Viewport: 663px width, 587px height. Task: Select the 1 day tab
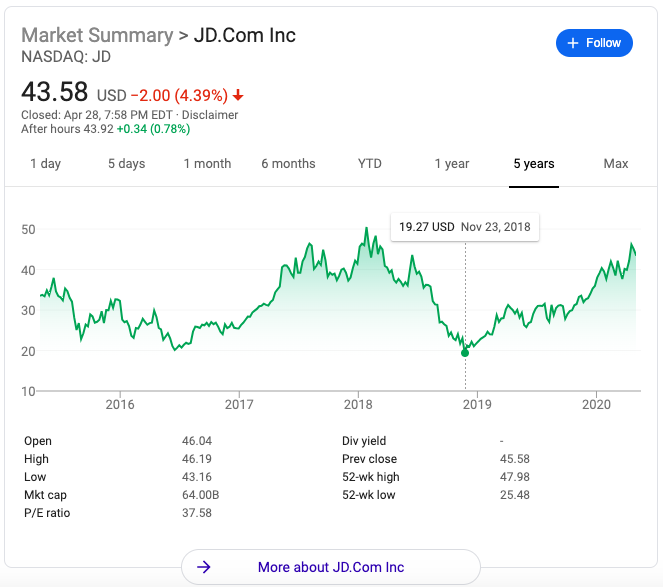[46, 164]
